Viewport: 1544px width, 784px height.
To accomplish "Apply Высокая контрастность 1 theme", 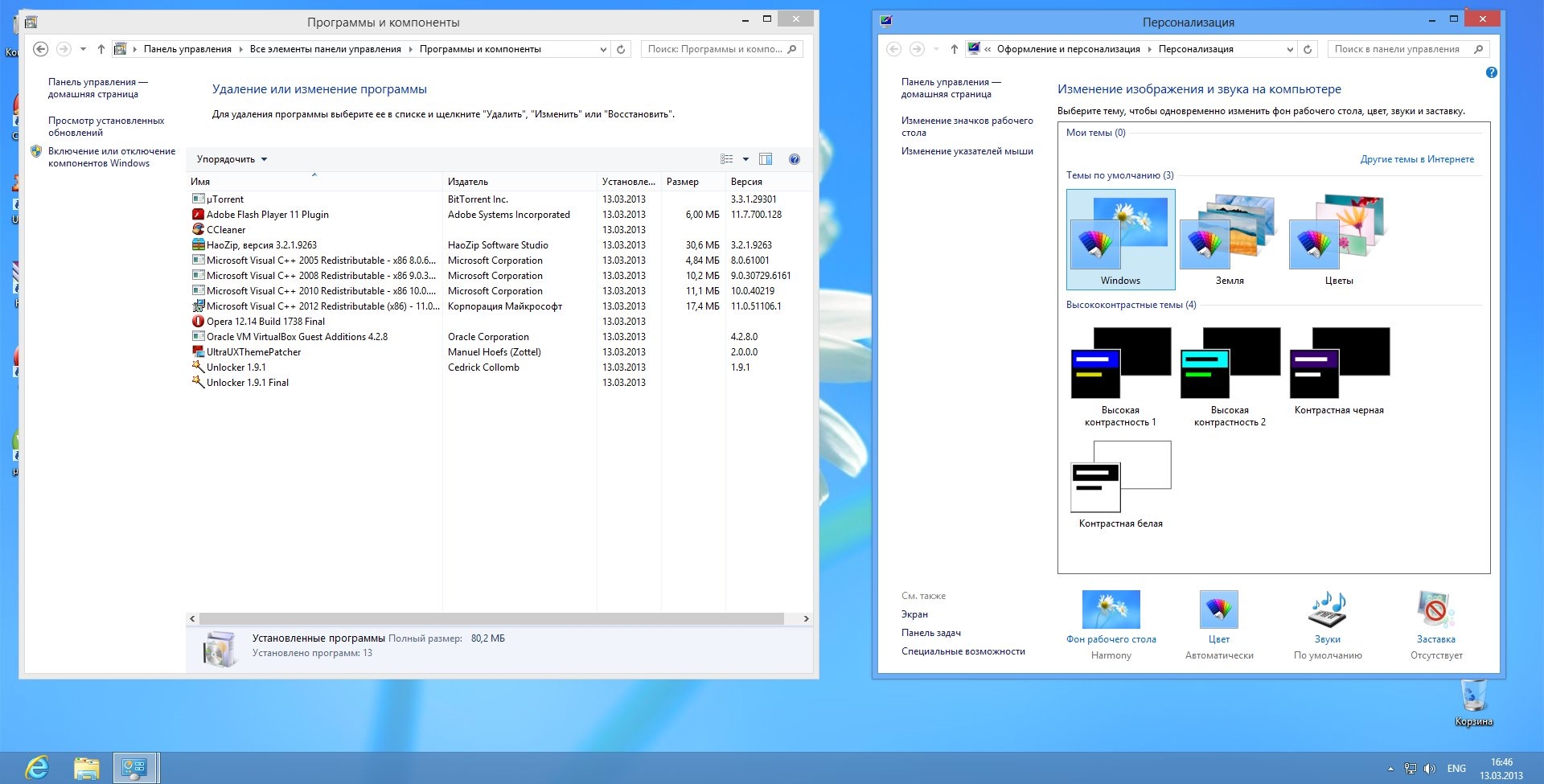I will [x=1120, y=376].
